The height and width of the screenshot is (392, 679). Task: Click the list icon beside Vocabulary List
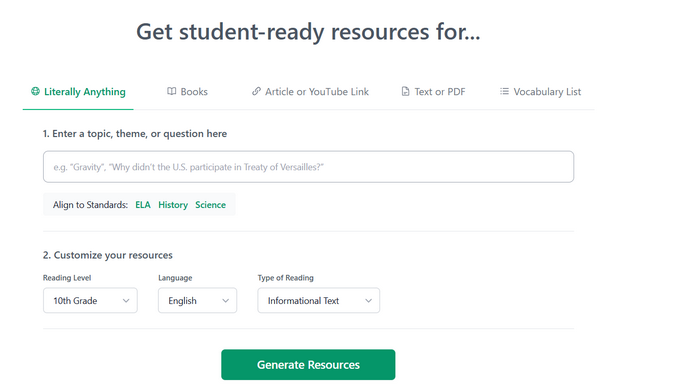click(504, 91)
